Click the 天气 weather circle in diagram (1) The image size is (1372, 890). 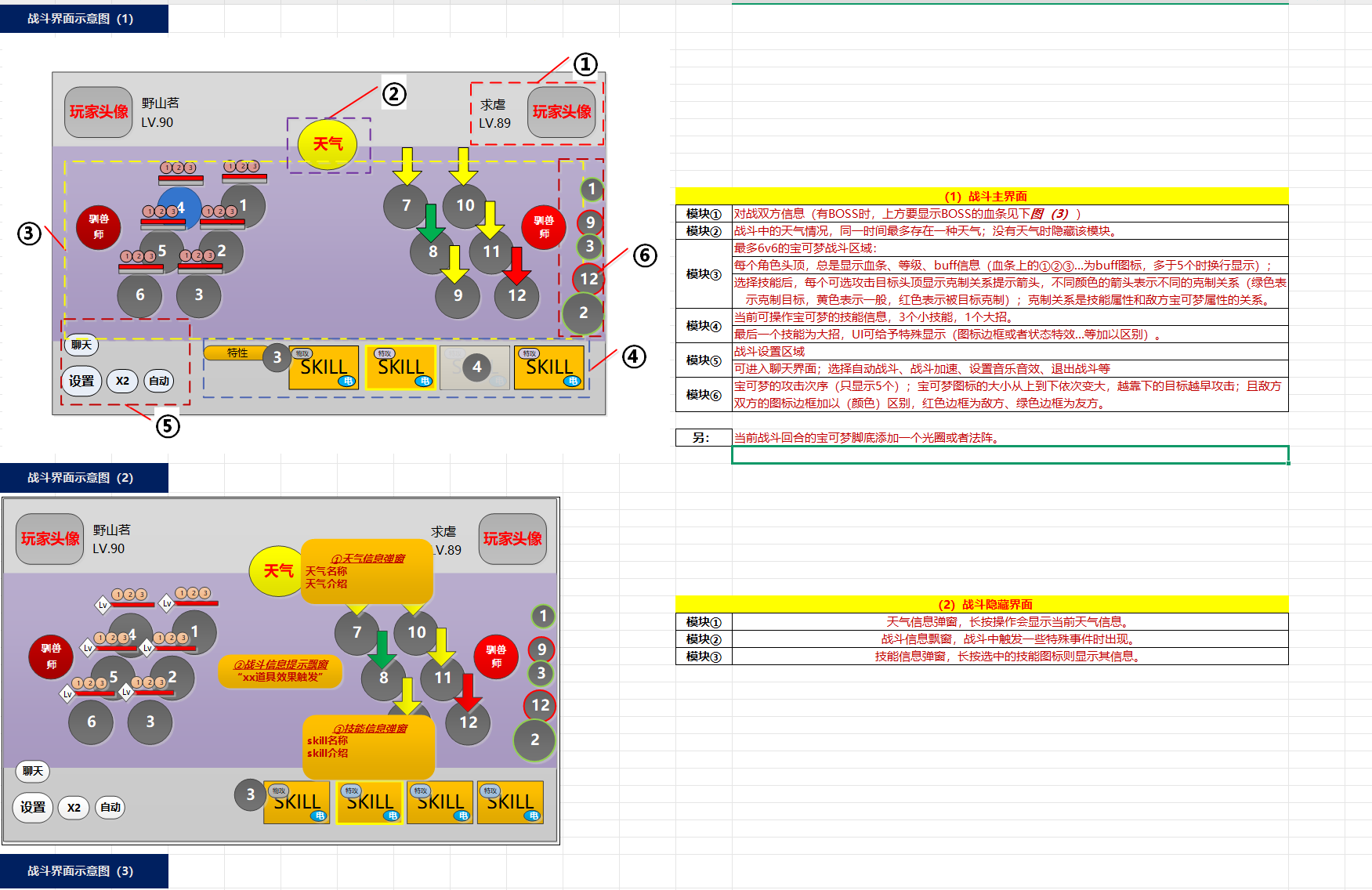[x=328, y=144]
